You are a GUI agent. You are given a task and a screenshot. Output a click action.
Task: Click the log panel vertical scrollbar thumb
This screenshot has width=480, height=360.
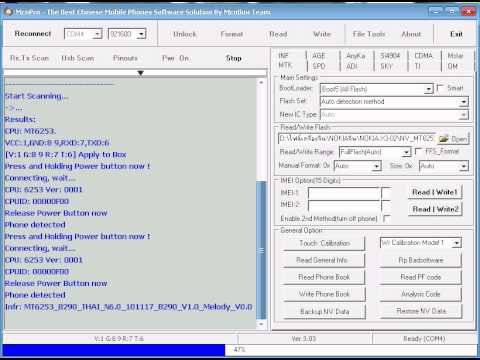[x=262, y=250]
